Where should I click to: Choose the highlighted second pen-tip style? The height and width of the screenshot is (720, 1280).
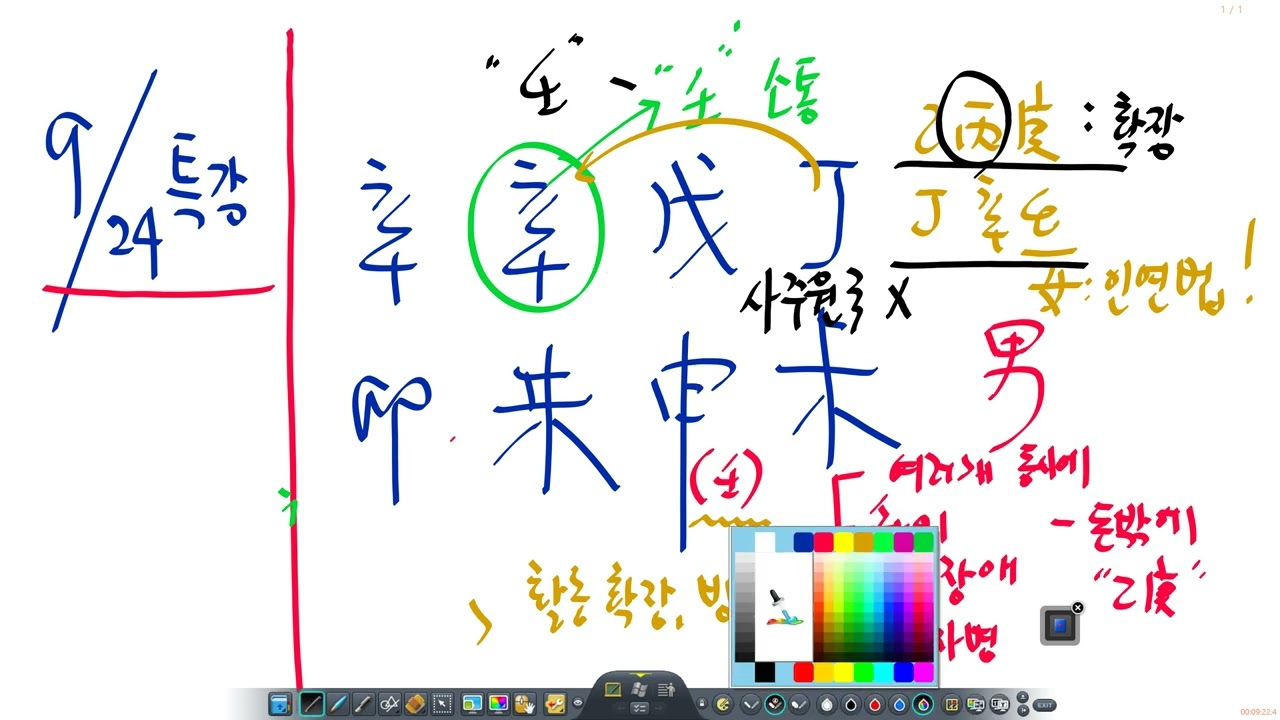click(775, 705)
